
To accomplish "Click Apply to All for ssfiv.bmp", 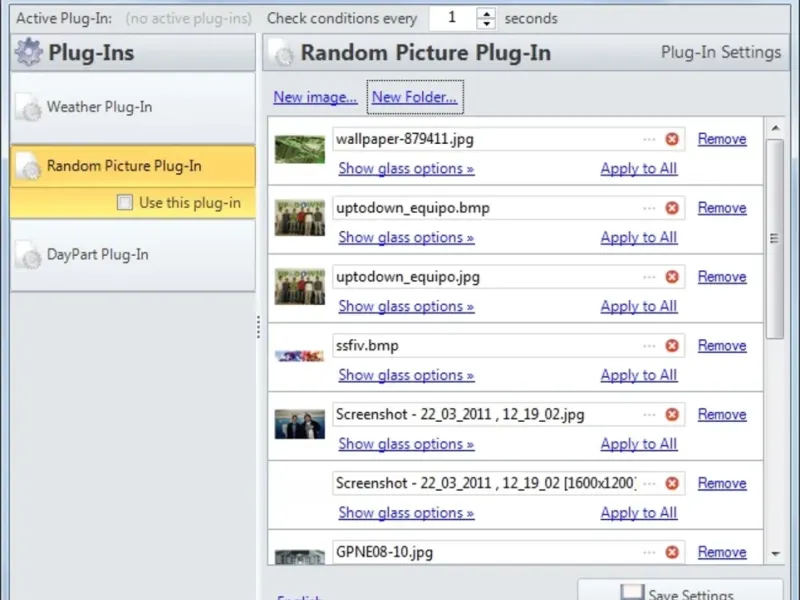I will 639,375.
